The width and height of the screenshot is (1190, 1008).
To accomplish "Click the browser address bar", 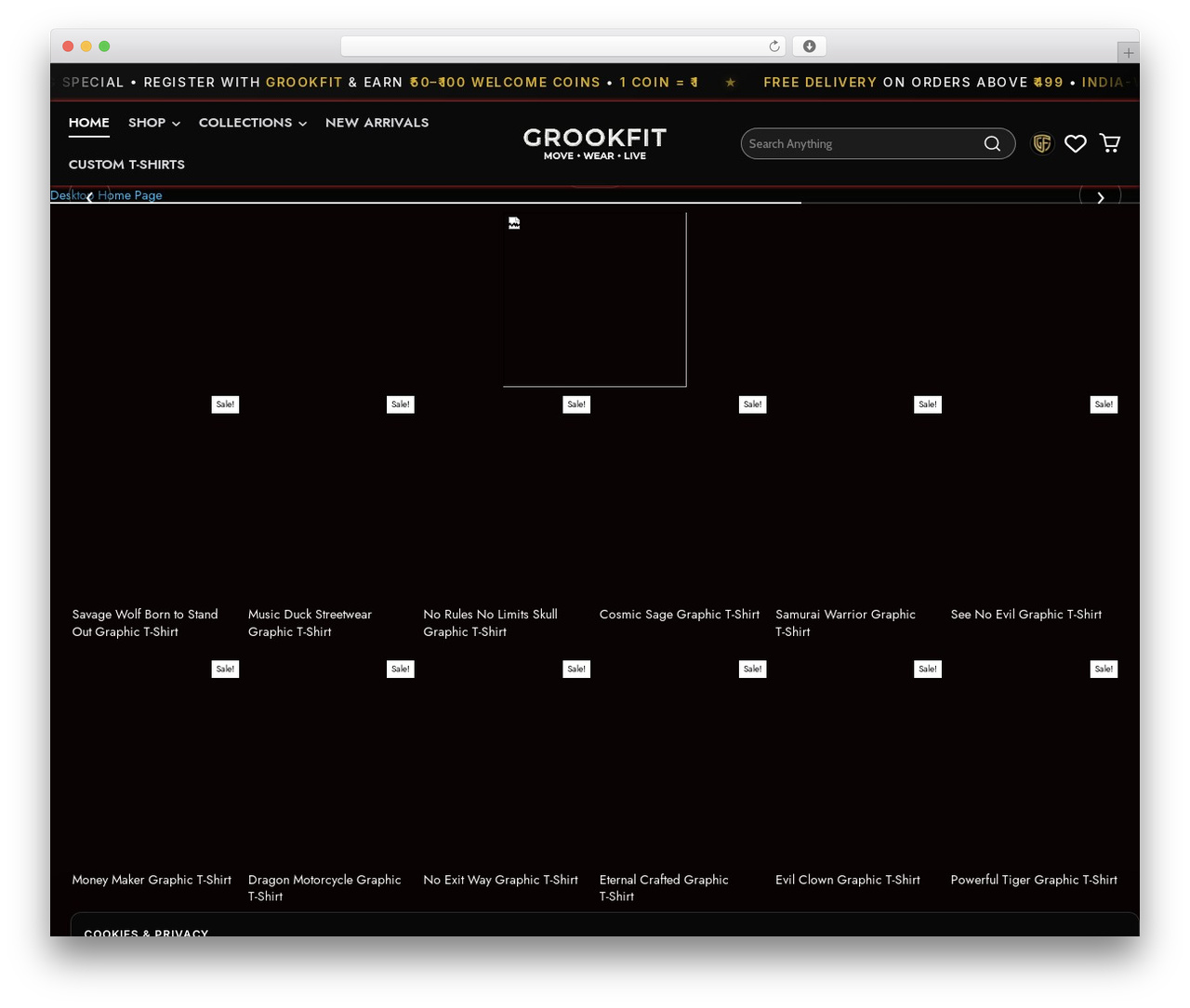I will coord(563,46).
